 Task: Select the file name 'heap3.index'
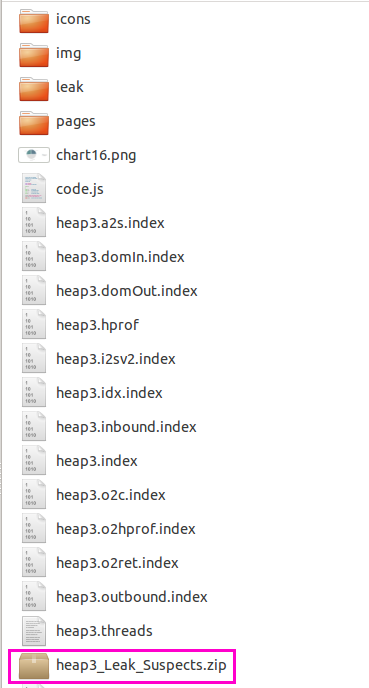97,462
